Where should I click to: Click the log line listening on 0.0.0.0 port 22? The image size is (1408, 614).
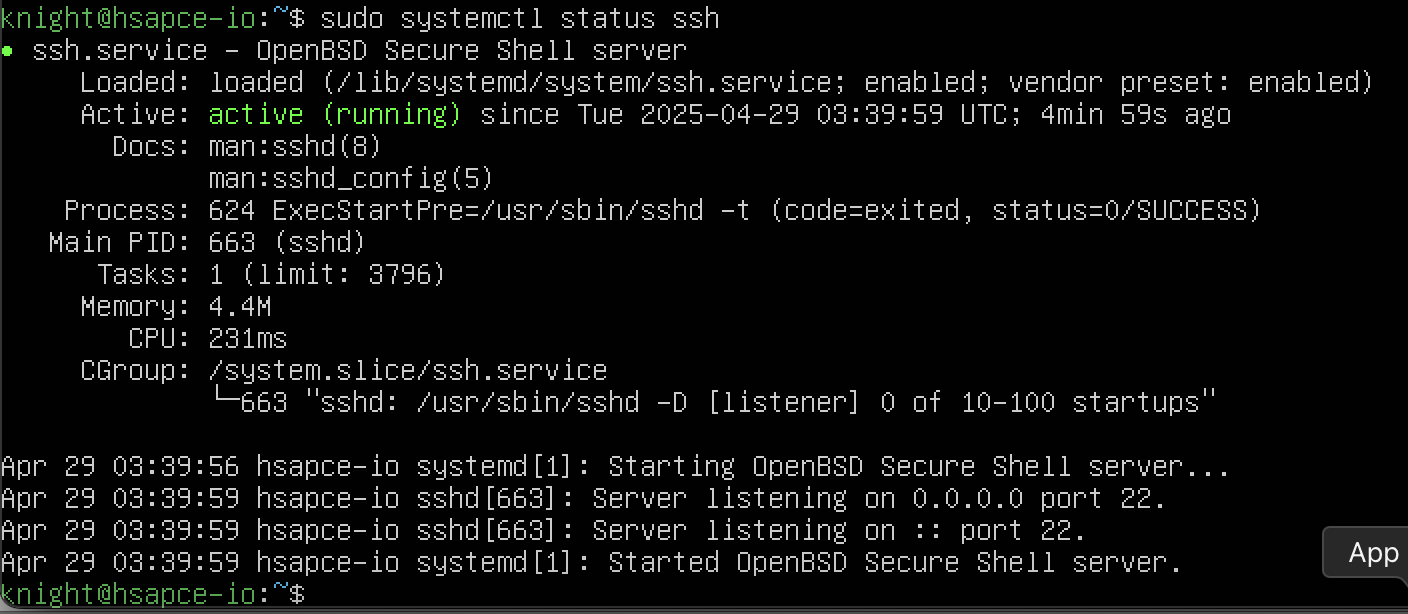click(583, 499)
